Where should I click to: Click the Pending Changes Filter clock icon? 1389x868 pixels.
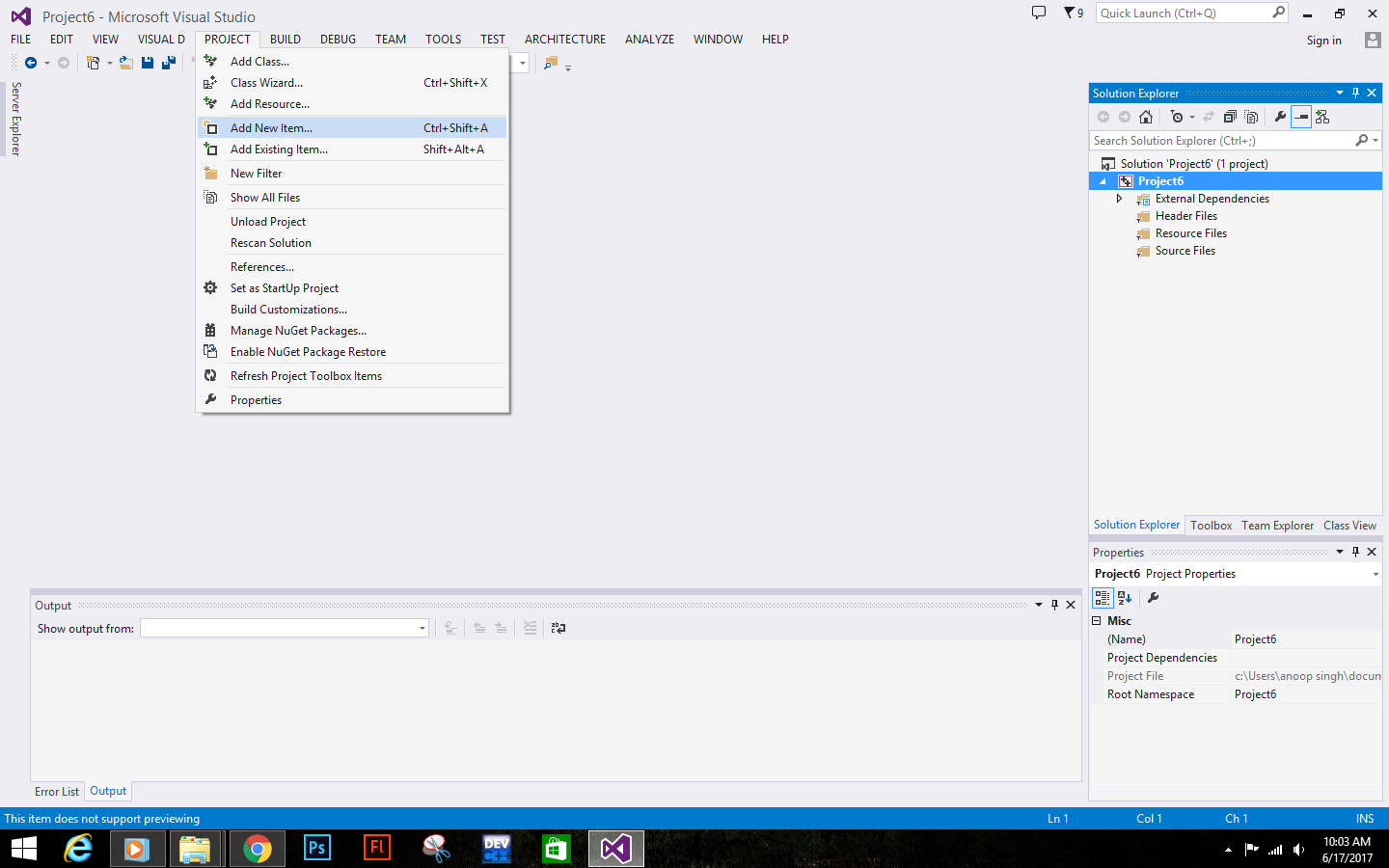[x=1178, y=117]
